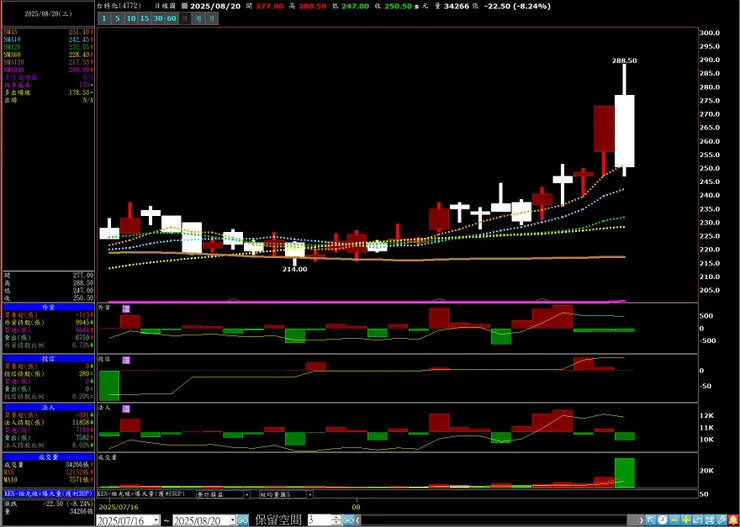740x527 pixels.
Task: Click the print/save icon in bottom toolbar
Action: coord(708,520)
